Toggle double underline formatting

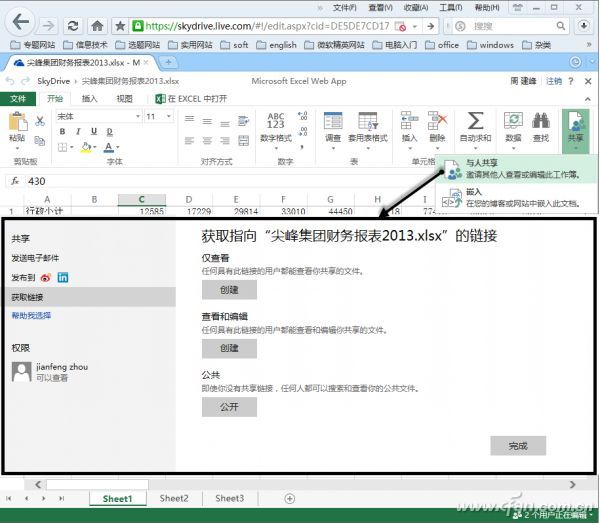click(x=109, y=132)
